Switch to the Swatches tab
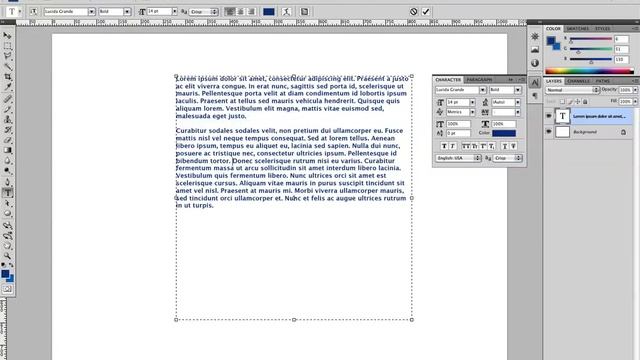Screen dimensions: 640x360 coord(578,29)
